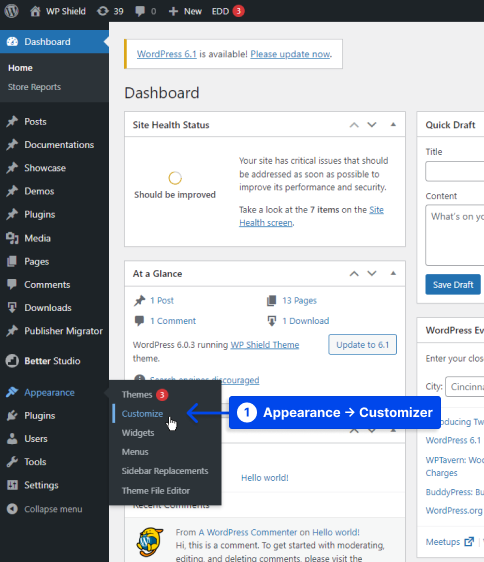Click Please update now link
The height and width of the screenshot is (562, 484).
(290, 54)
